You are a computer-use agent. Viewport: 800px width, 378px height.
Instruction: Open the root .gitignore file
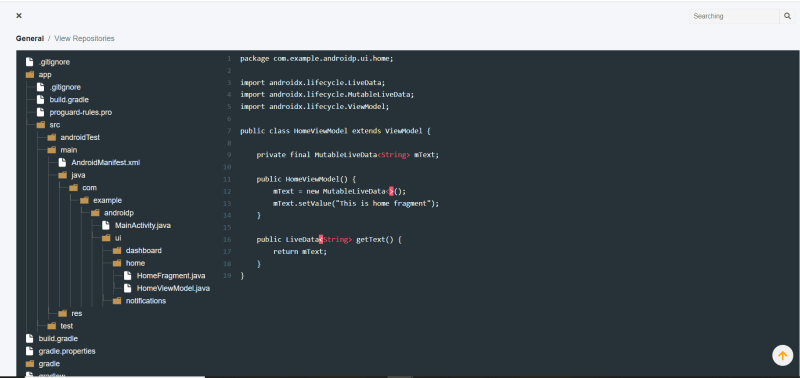coord(54,62)
